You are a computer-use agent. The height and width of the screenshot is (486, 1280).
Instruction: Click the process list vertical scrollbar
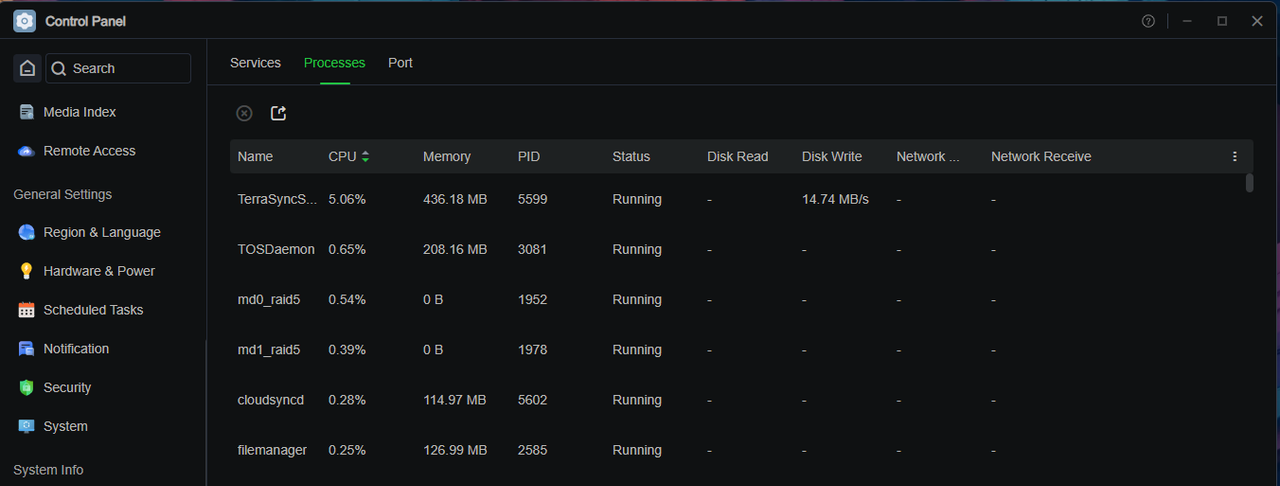1249,183
